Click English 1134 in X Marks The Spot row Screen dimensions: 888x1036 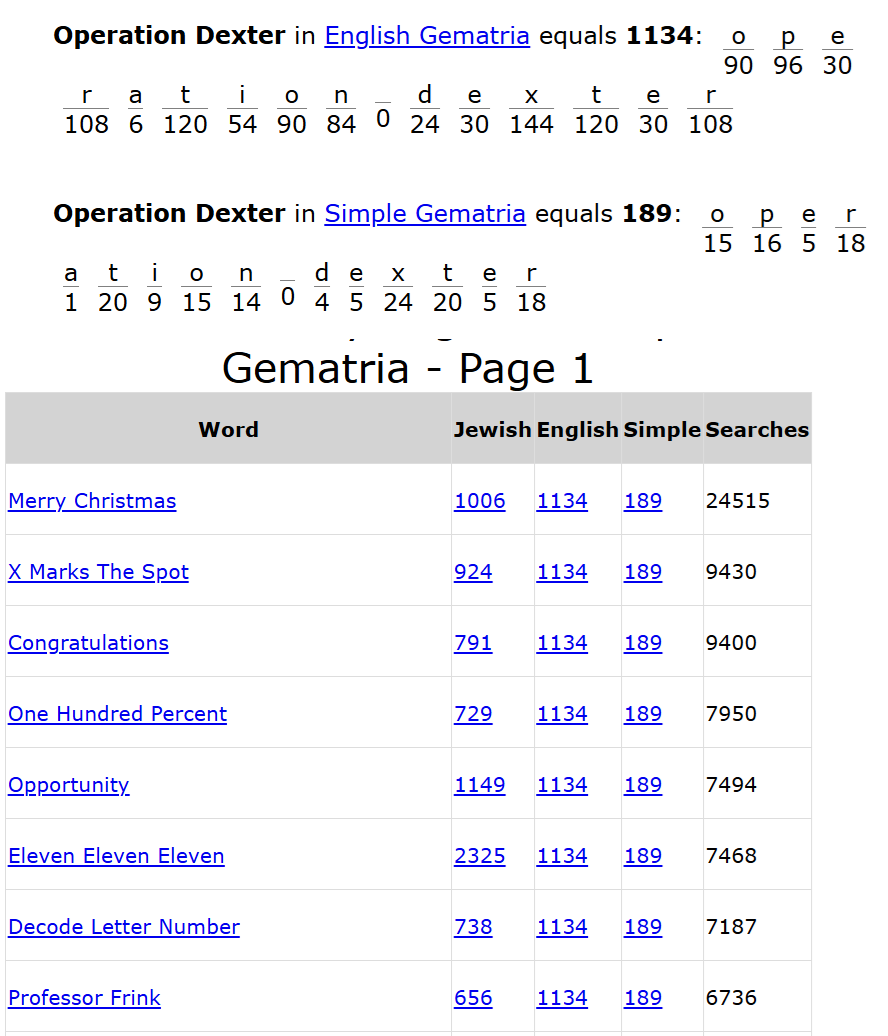pos(562,572)
